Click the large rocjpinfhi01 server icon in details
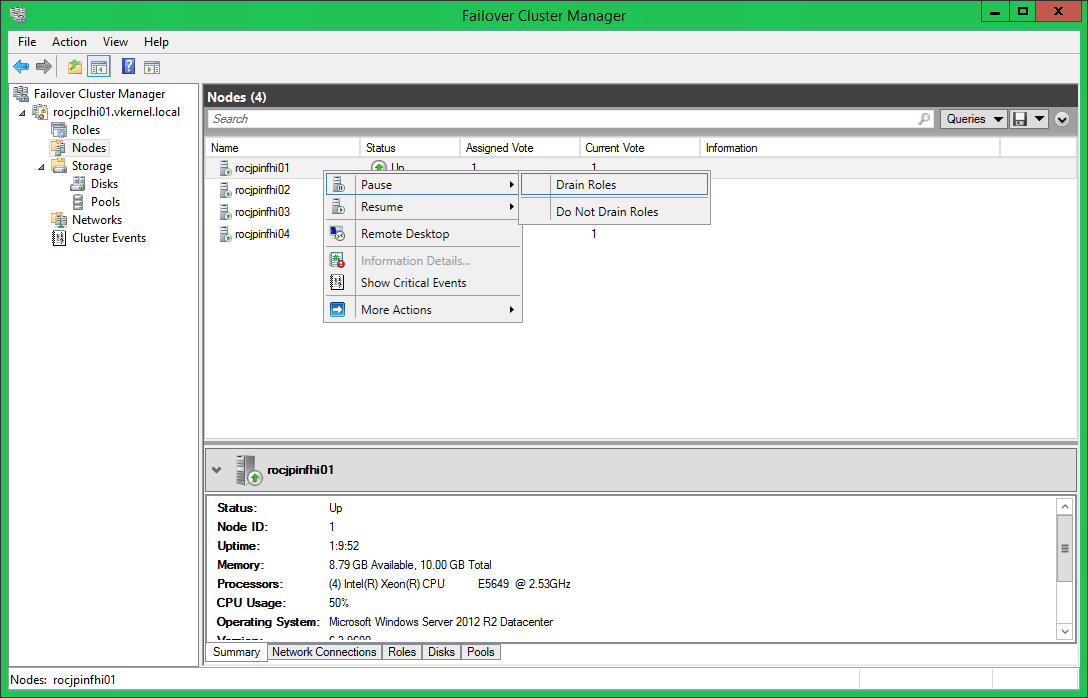Image resolution: width=1088 pixels, height=698 pixels. 248,470
